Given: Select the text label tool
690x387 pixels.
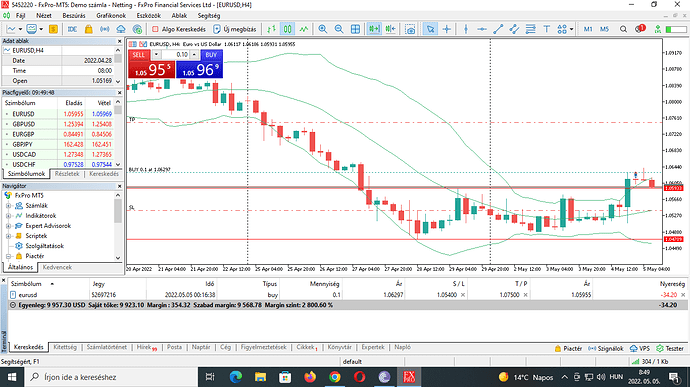Looking at the screenshot, I should 547,29.
